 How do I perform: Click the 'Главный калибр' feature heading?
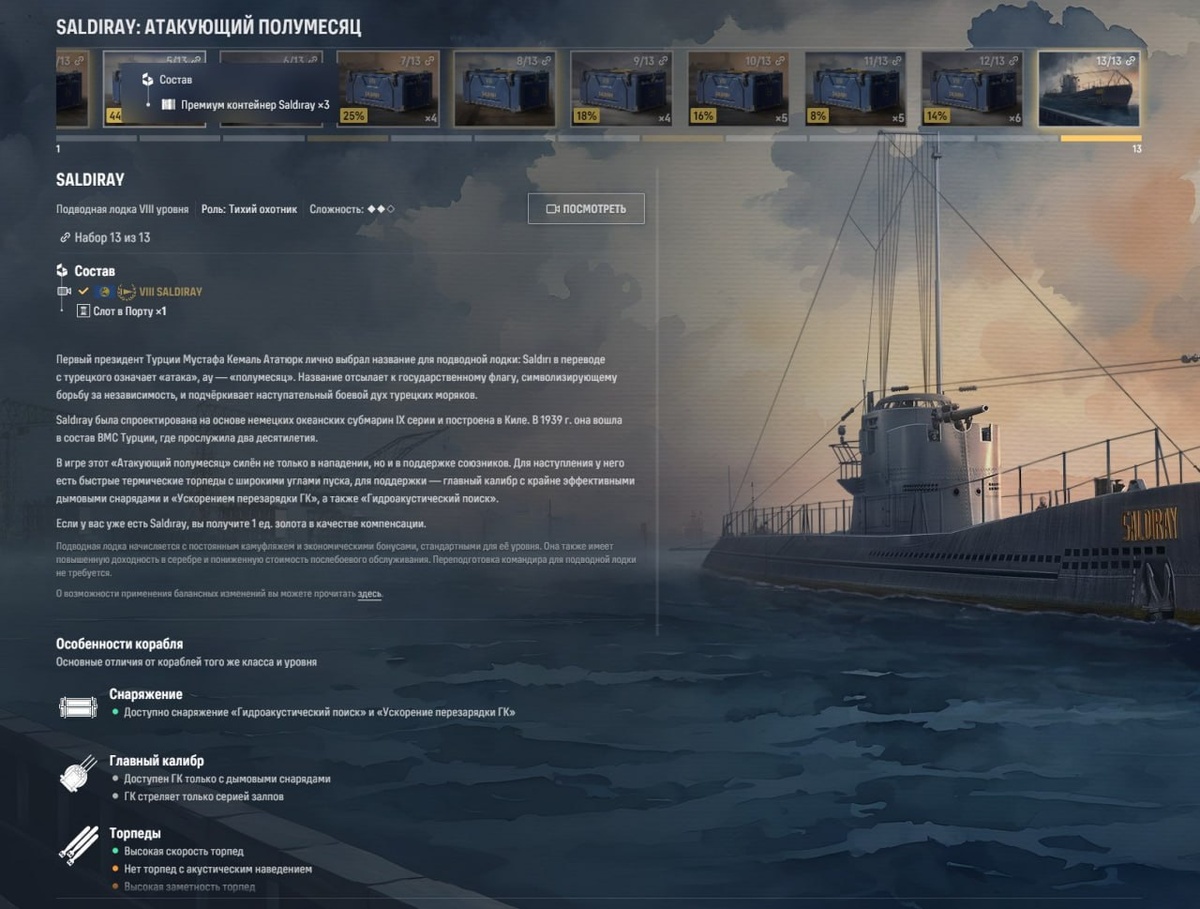156,761
